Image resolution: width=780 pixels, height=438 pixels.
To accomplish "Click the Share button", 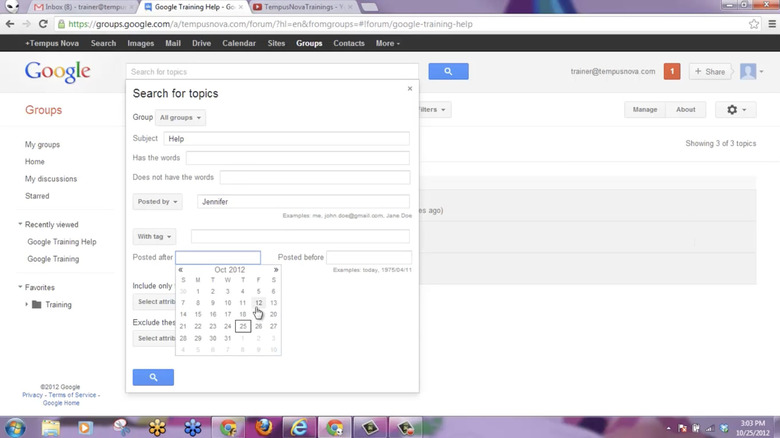I will click(x=710, y=72).
